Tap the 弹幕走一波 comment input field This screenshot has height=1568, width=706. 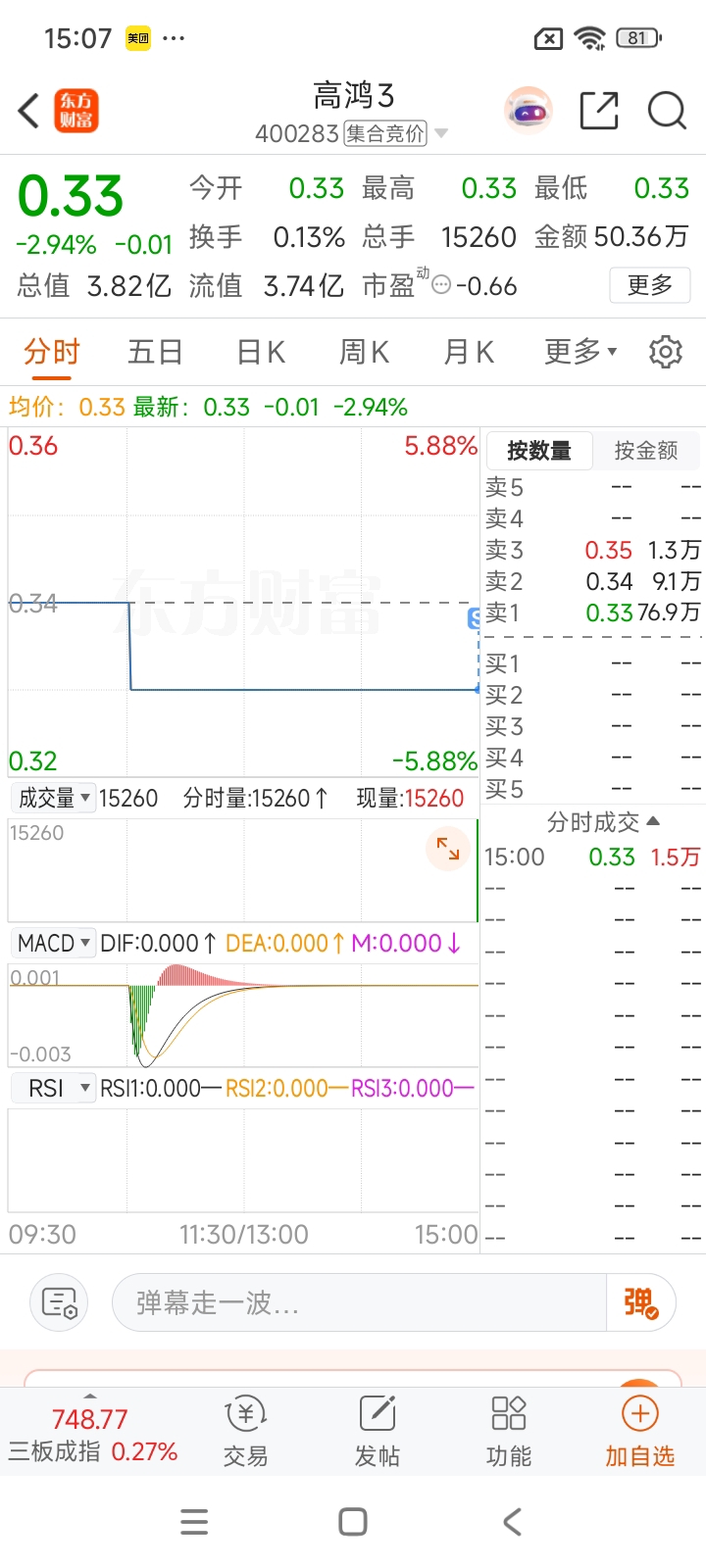coord(358,1303)
